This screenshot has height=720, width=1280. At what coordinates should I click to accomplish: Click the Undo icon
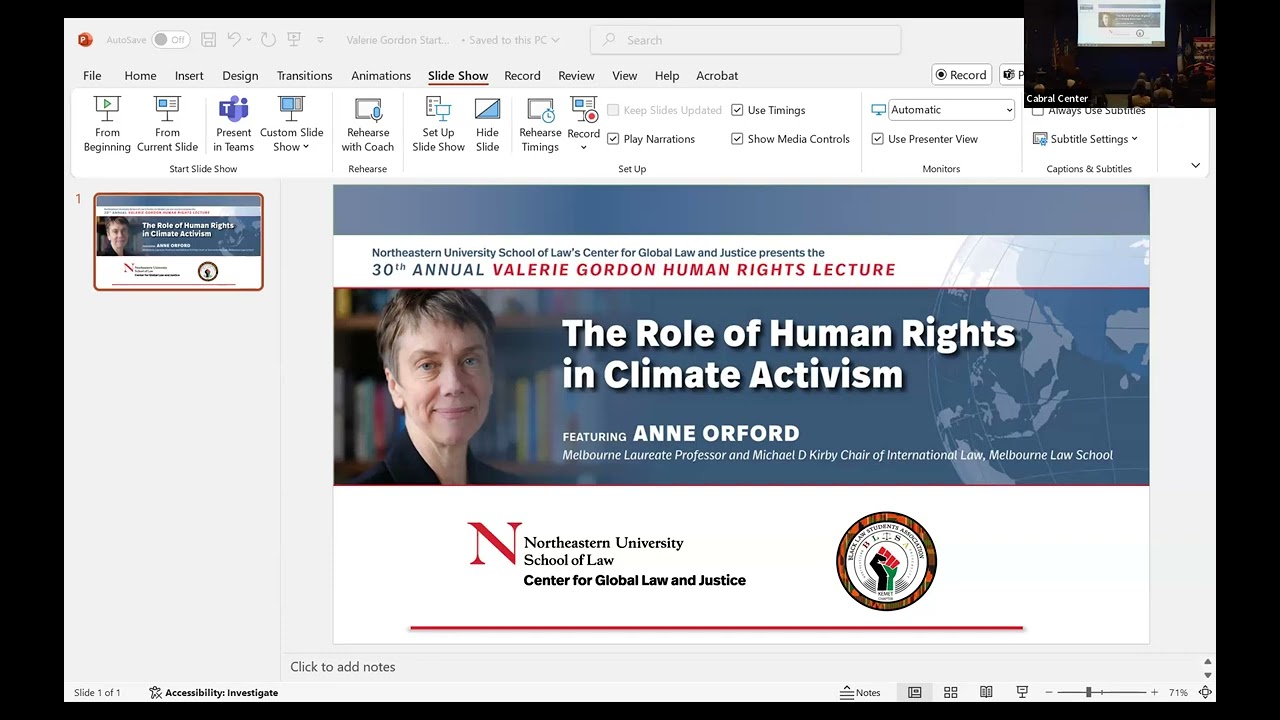pos(234,40)
